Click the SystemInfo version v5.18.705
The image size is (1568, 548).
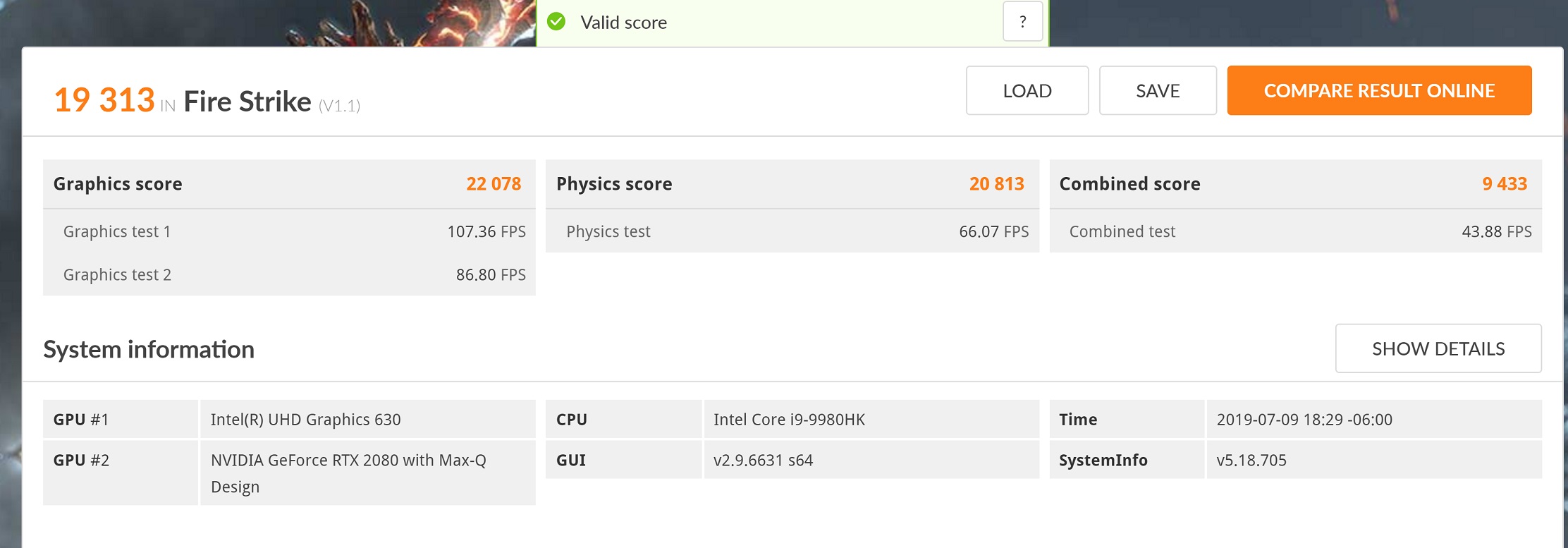(1251, 461)
